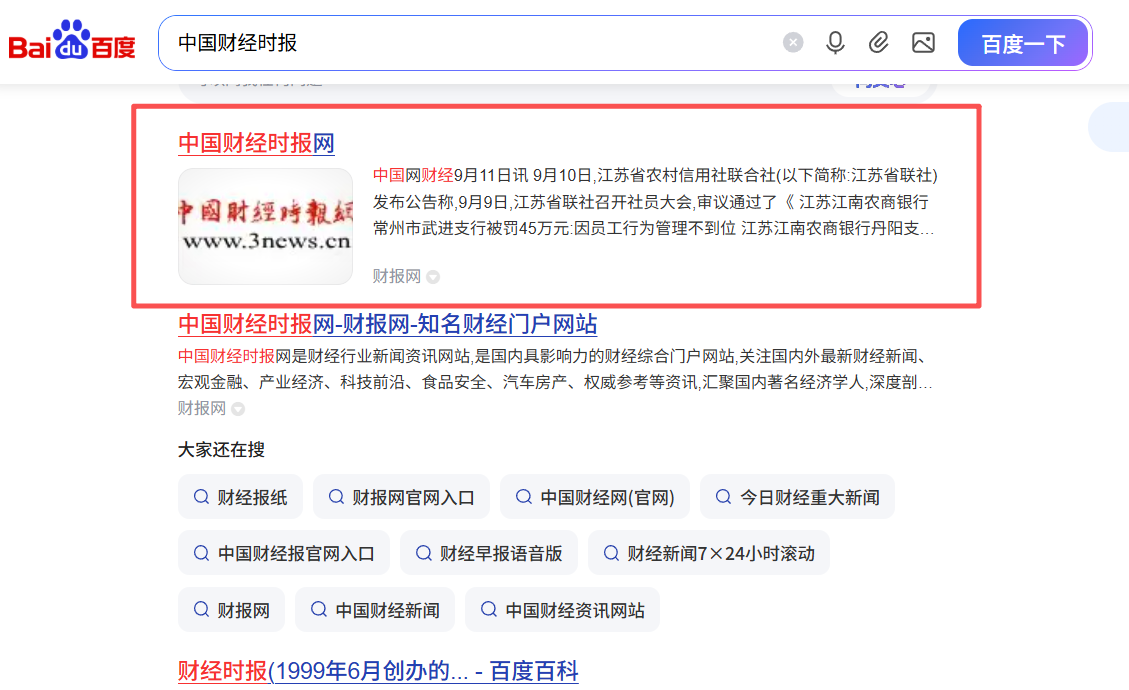Screen dimensions: 1129x690
Task: Open the 财经时报 百度百科 result
Action: tap(378, 670)
